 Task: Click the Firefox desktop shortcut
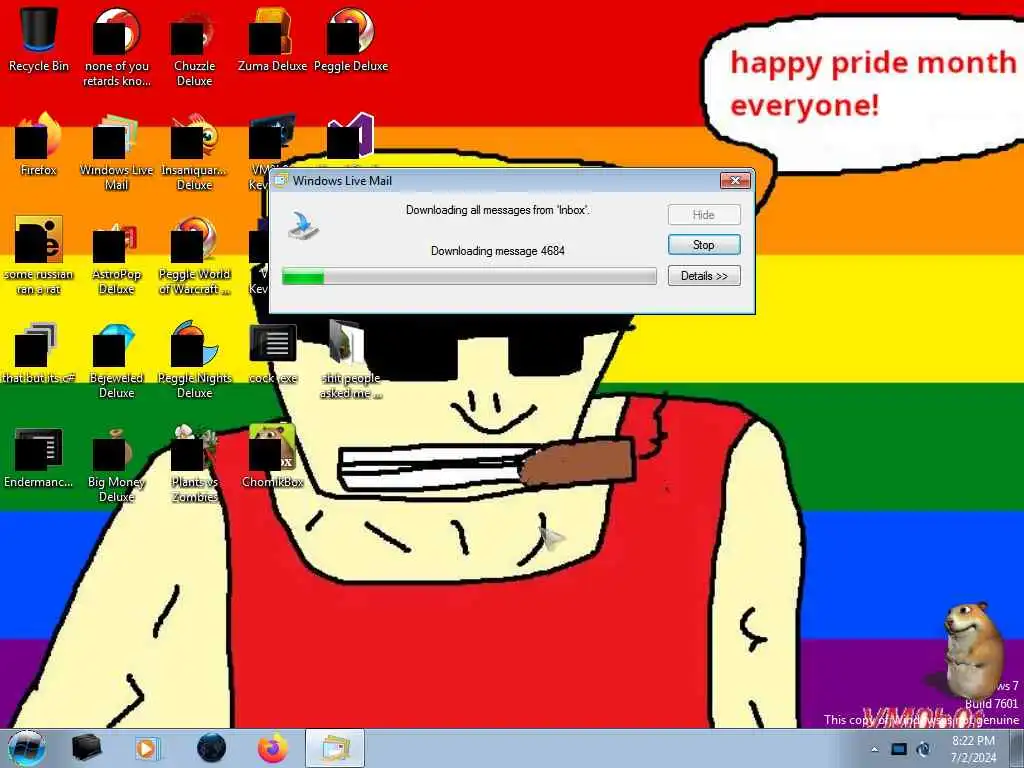click(39, 144)
